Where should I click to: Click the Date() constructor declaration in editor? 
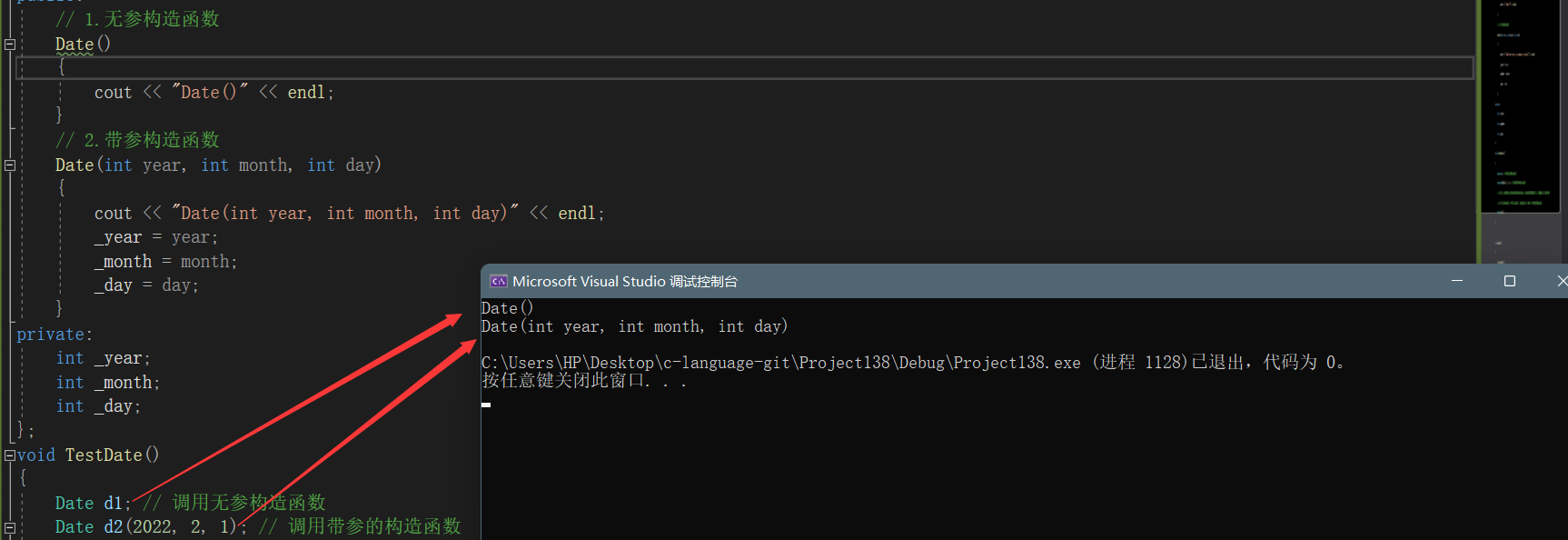click(x=83, y=44)
